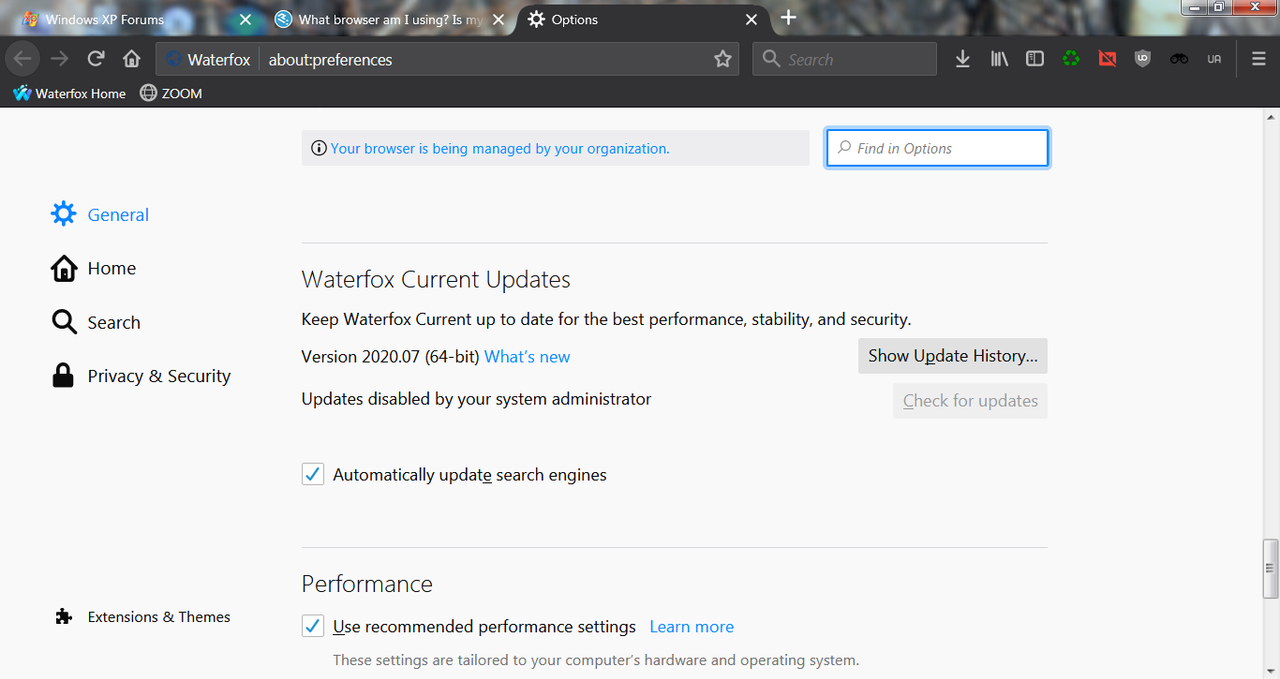Click the Extensions & Themes puzzle icon
This screenshot has width=1280, height=679.
[x=64, y=616]
